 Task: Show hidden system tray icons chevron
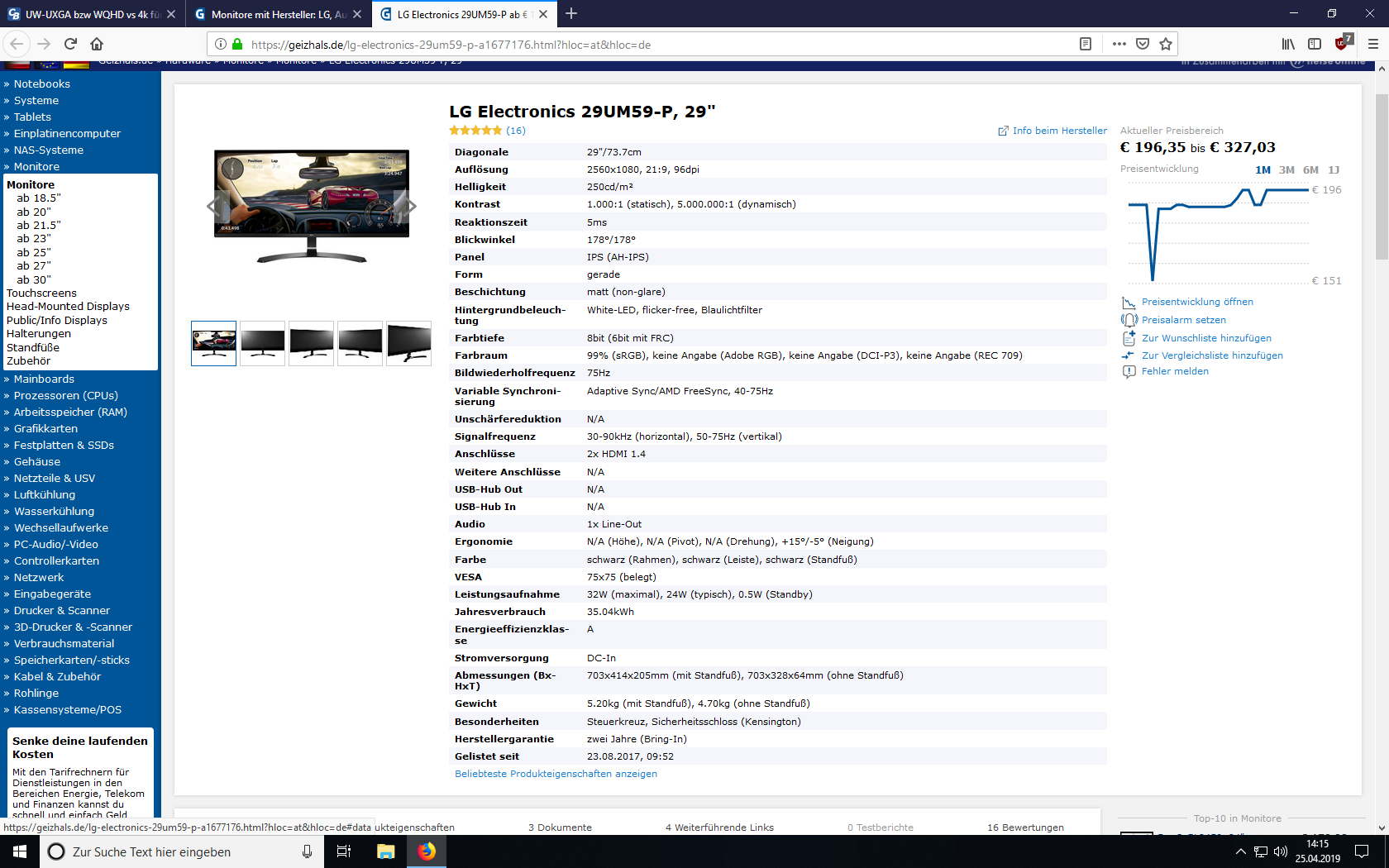click(1240, 851)
